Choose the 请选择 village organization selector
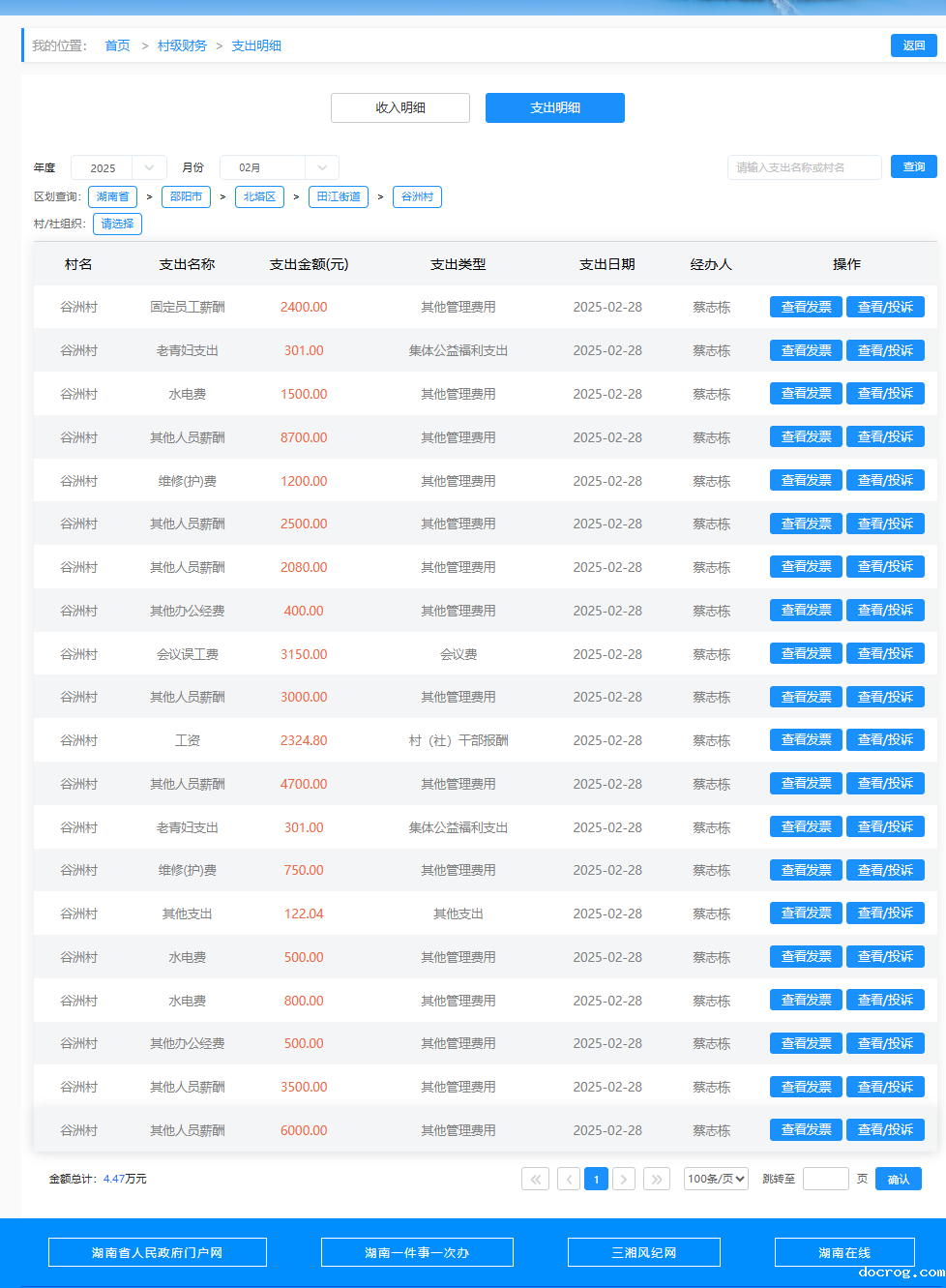 pos(118,224)
